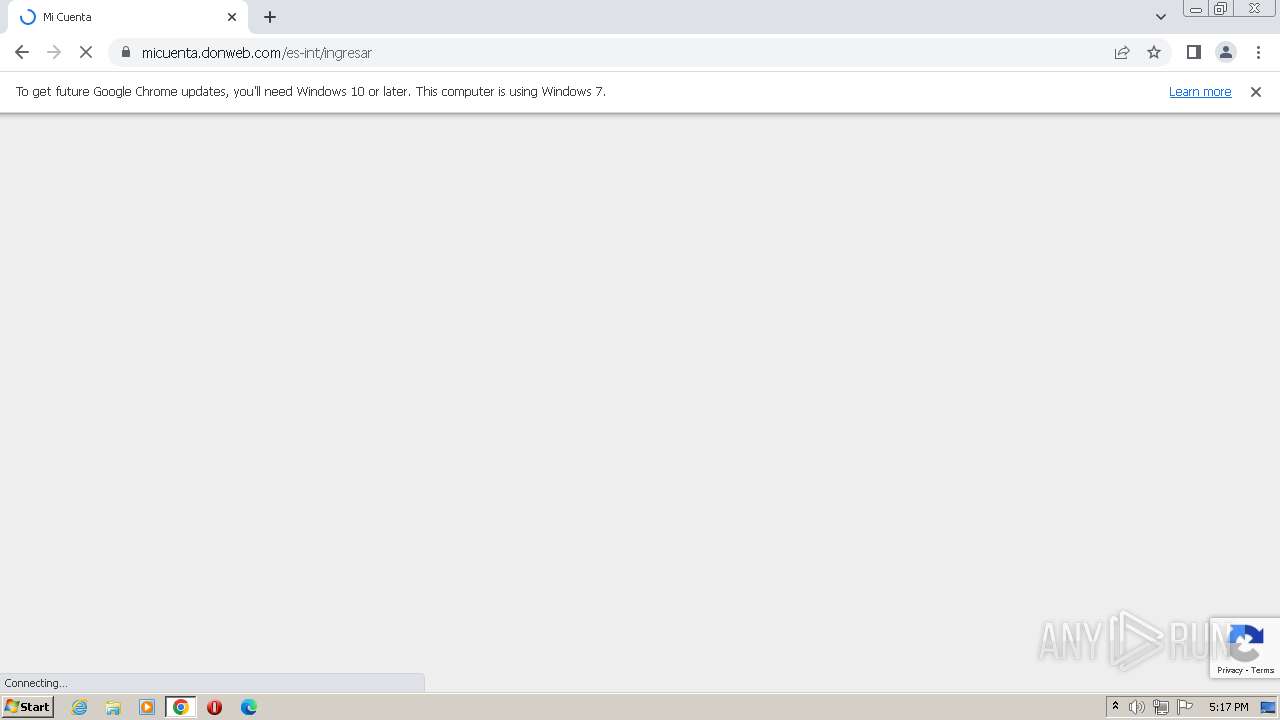Open a new tab
Viewport: 1280px width, 720px height.
click(270, 17)
